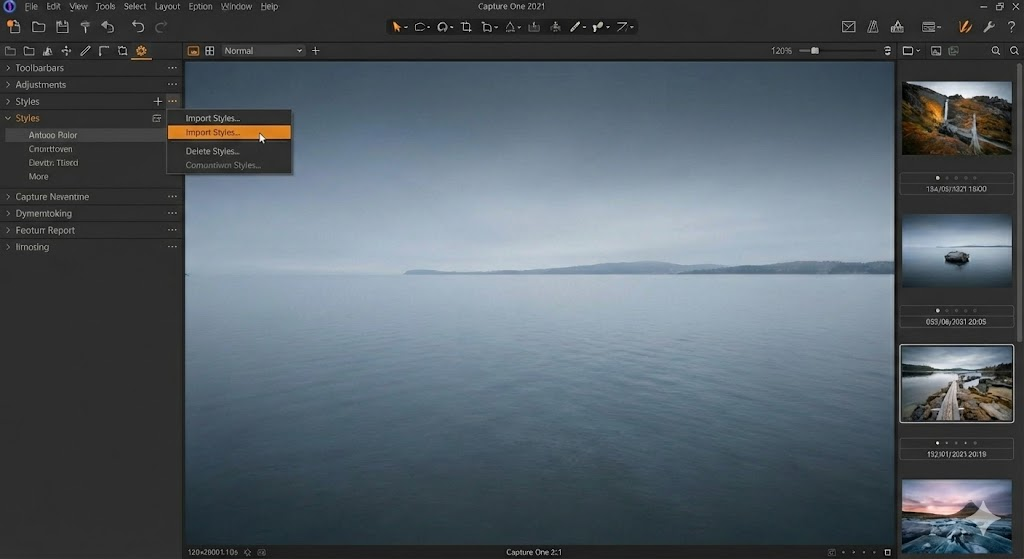Open the library folder tool tab
The width and height of the screenshot is (1024, 559).
(x=10, y=50)
